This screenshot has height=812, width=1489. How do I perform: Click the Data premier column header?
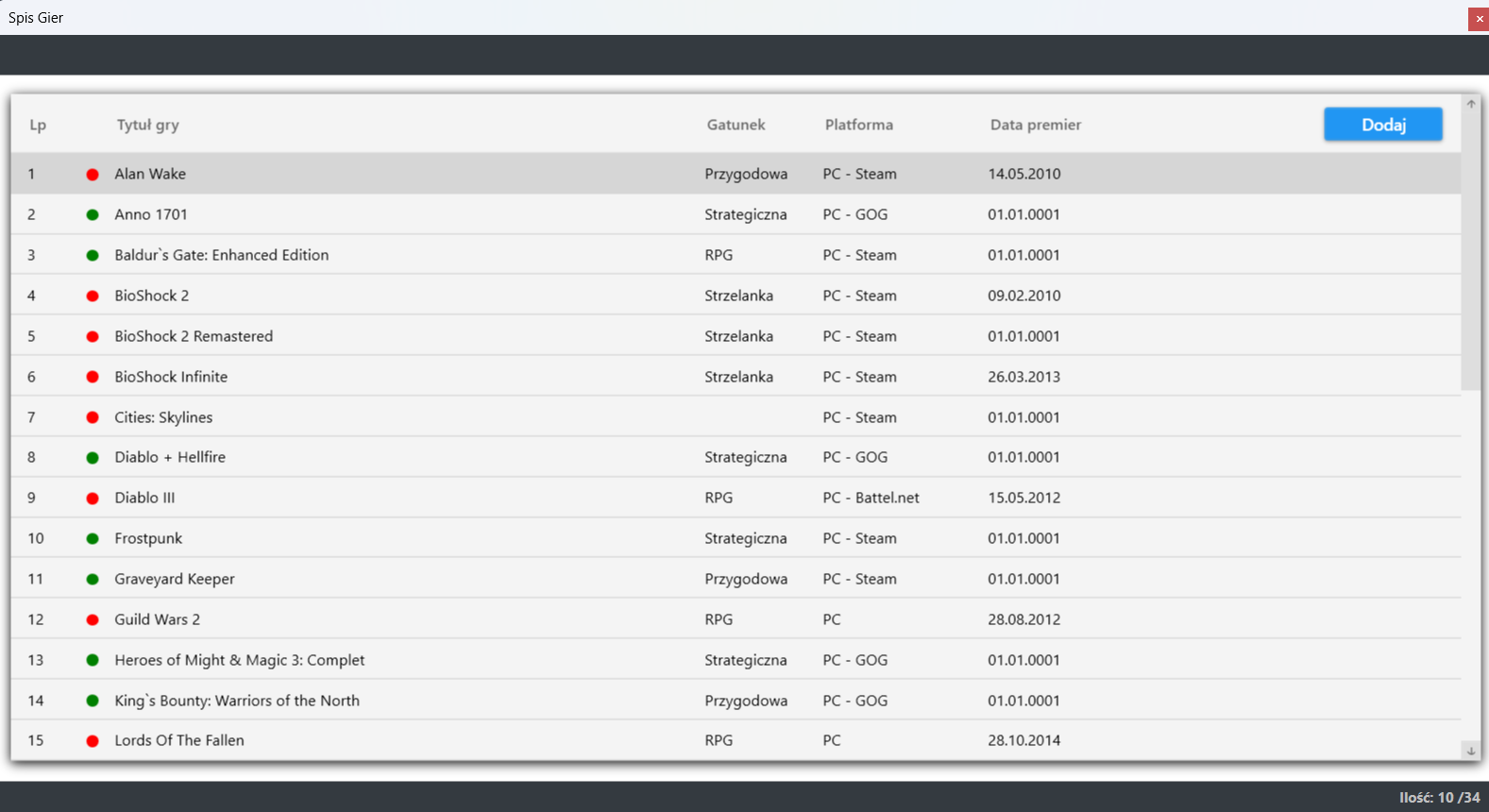(1036, 125)
